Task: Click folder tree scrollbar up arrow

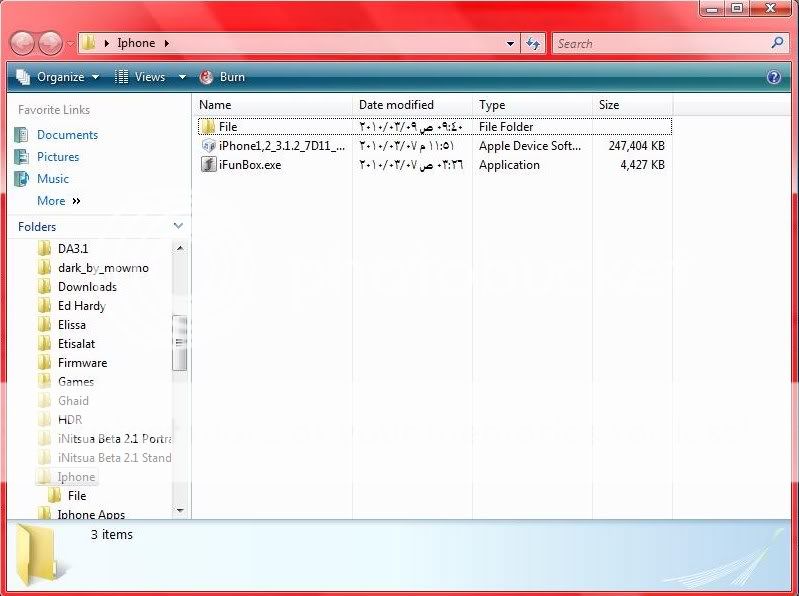Action: (180, 248)
